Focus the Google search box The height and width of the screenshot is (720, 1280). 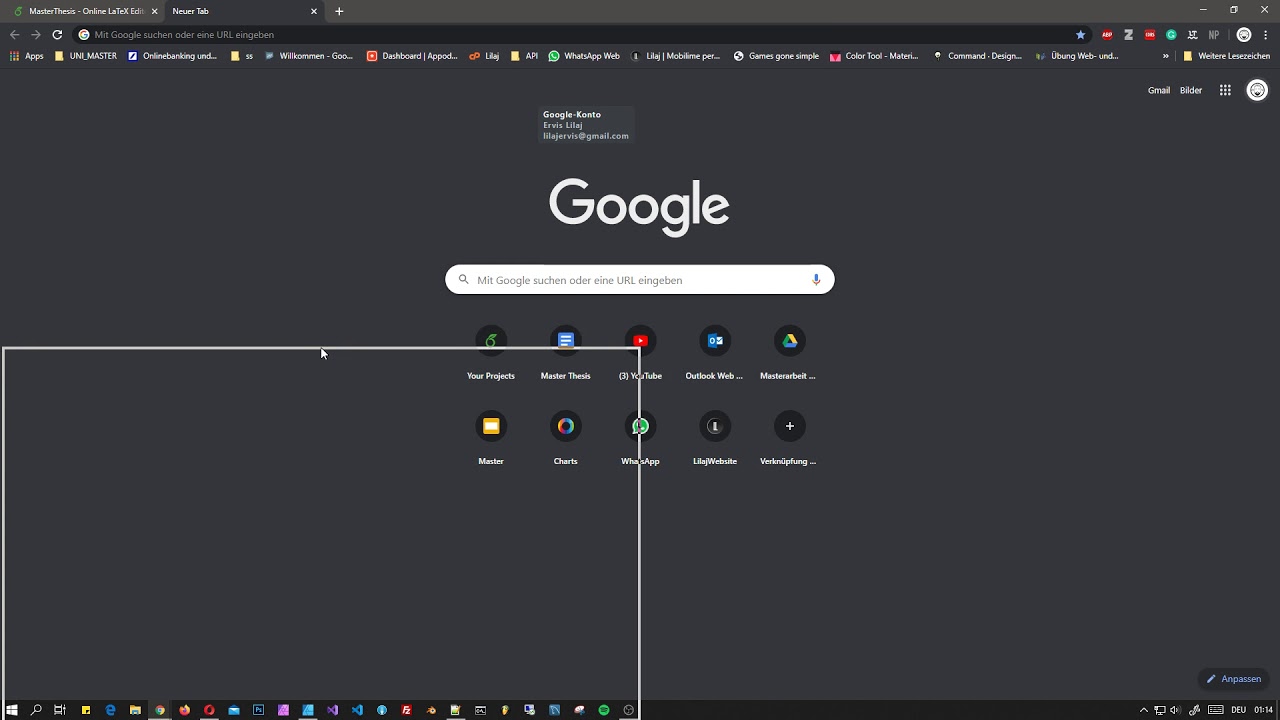coord(640,280)
